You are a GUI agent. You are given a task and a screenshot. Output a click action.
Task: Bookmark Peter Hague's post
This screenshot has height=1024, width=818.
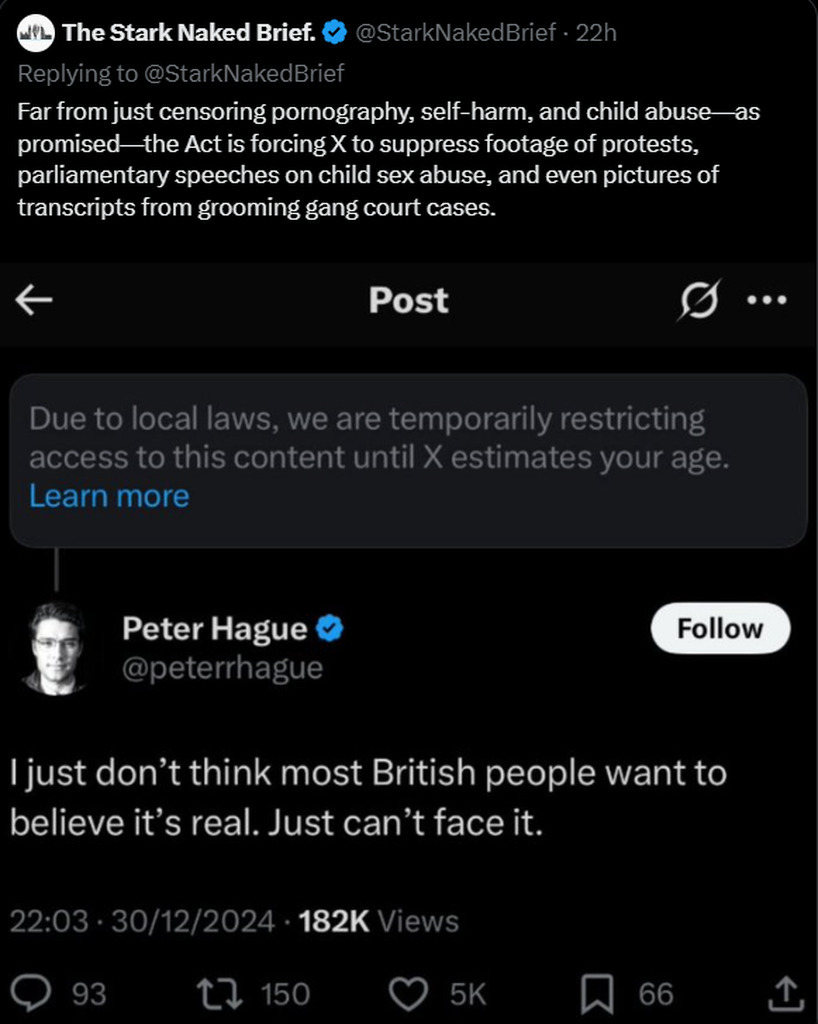[596, 993]
